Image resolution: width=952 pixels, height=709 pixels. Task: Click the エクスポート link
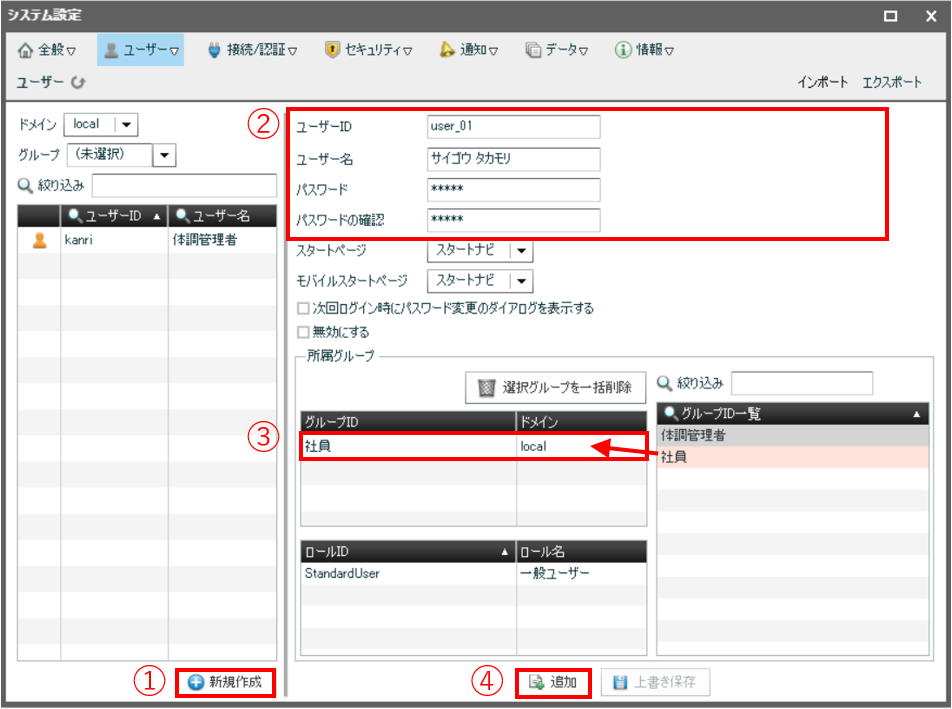pyautogui.click(x=892, y=82)
